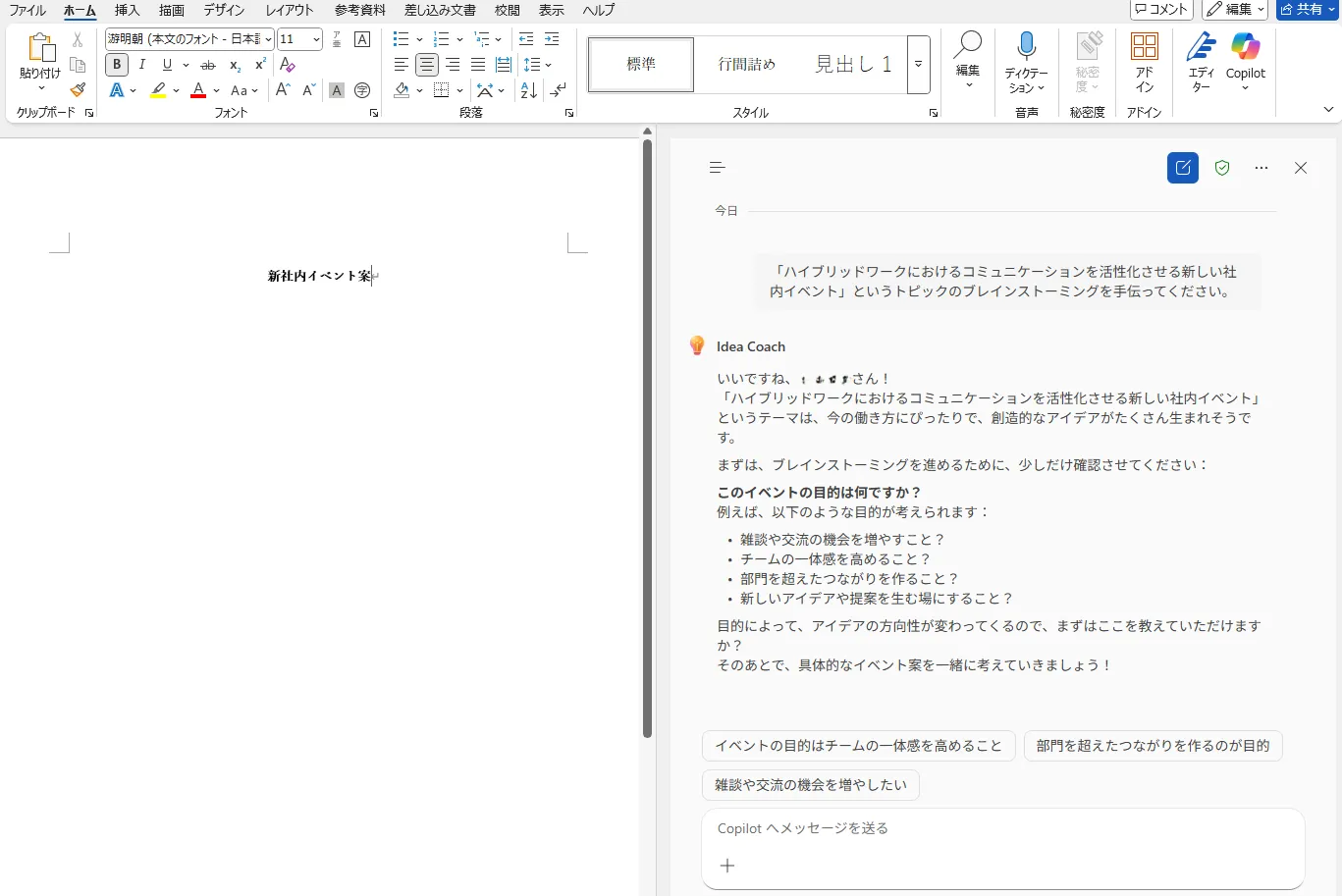Open the 校閲 (Review) ribbon tab
1342x896 pixels.
pos(507,11)
